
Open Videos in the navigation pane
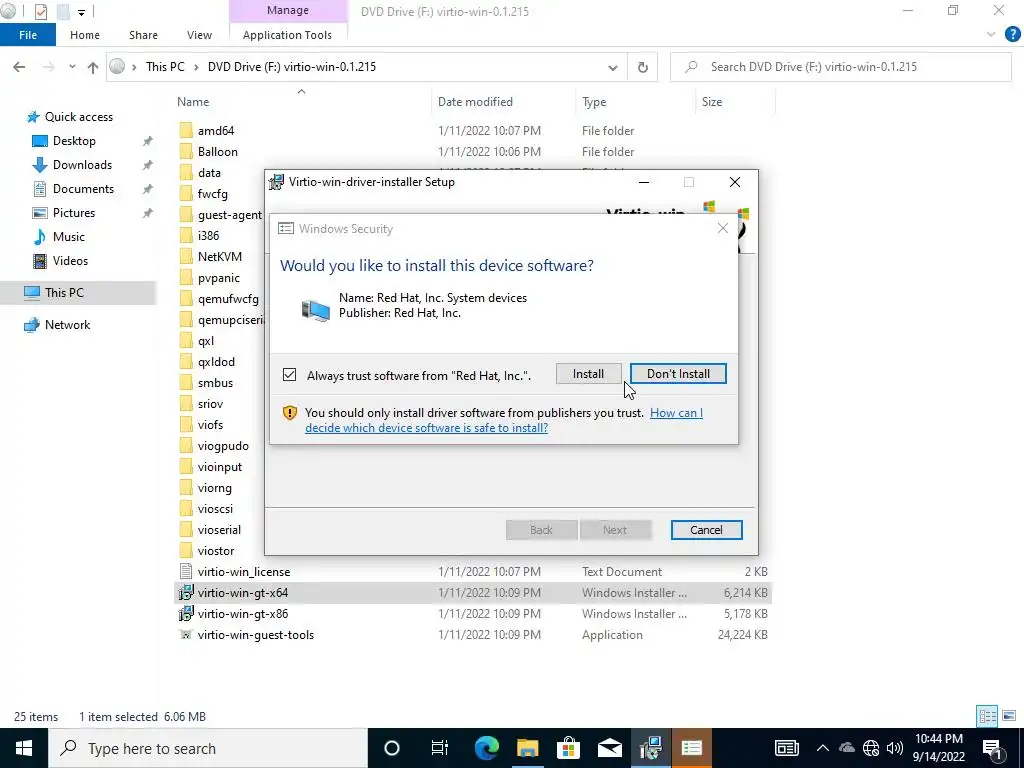click(70, 261)
